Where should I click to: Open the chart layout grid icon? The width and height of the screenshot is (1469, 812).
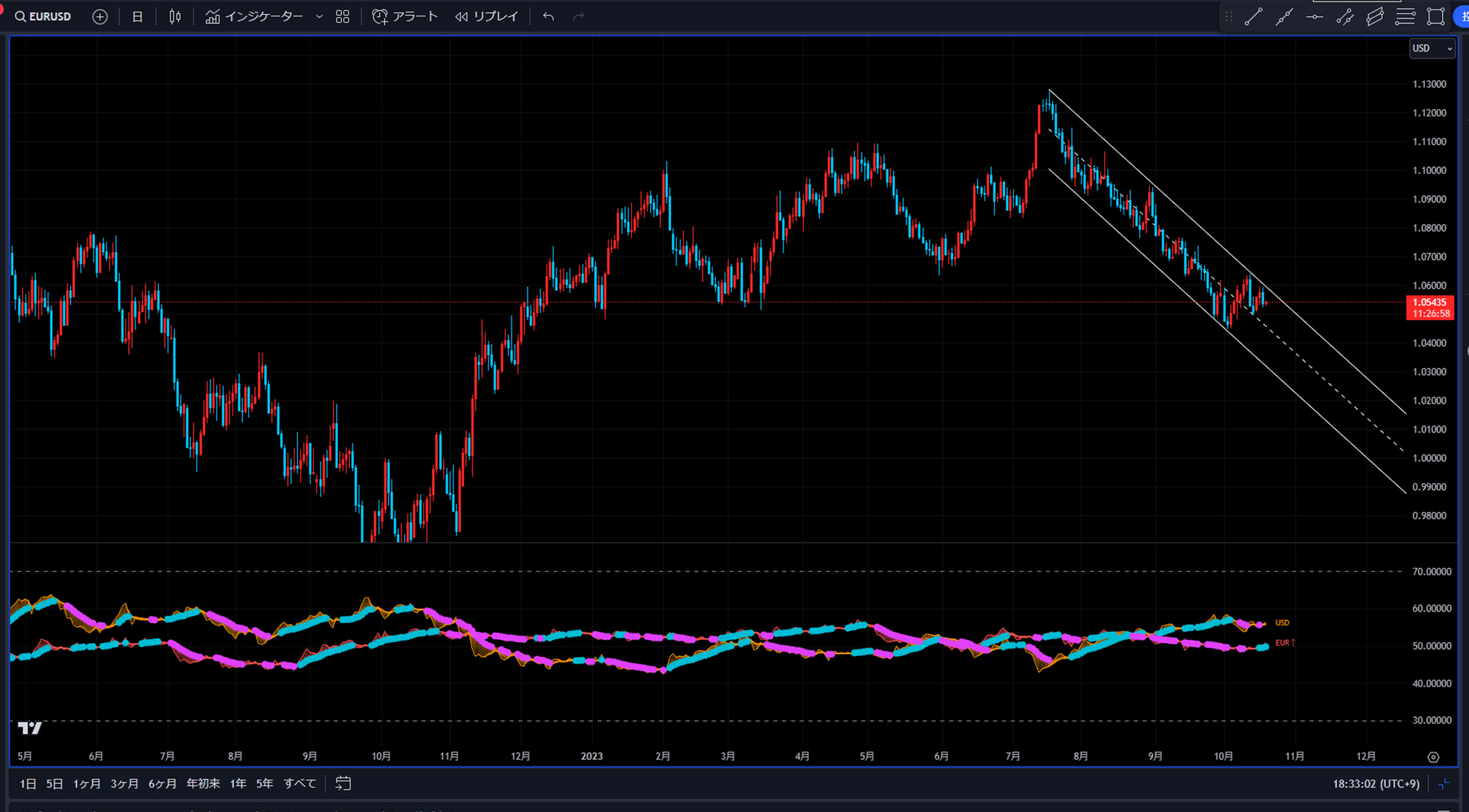click(x=343, y=17)
